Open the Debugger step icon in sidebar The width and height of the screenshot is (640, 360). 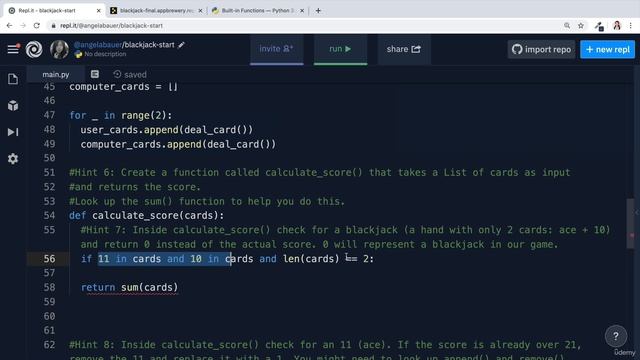tap(13, 132)
